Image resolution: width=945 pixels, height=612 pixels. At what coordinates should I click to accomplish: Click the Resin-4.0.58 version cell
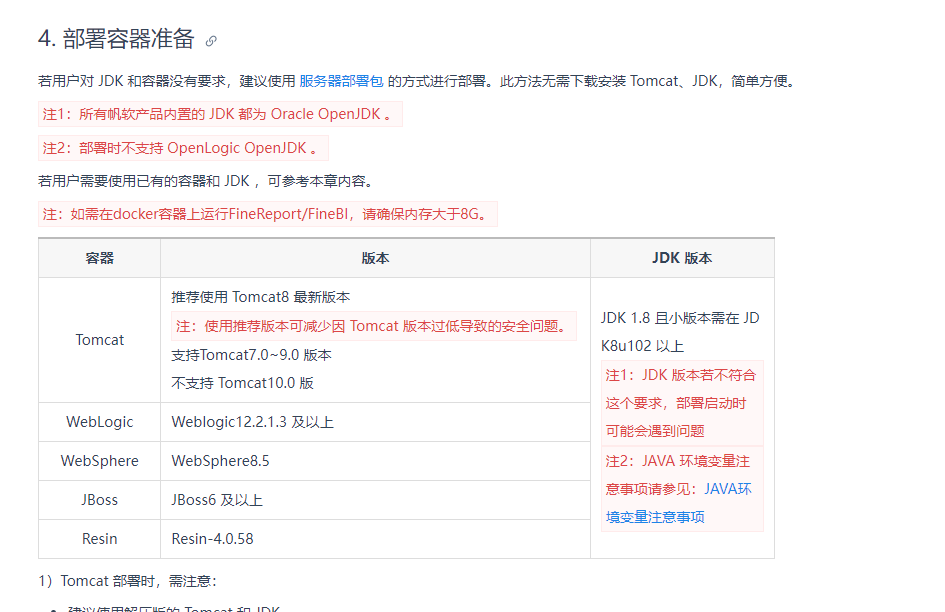point(375,539)
